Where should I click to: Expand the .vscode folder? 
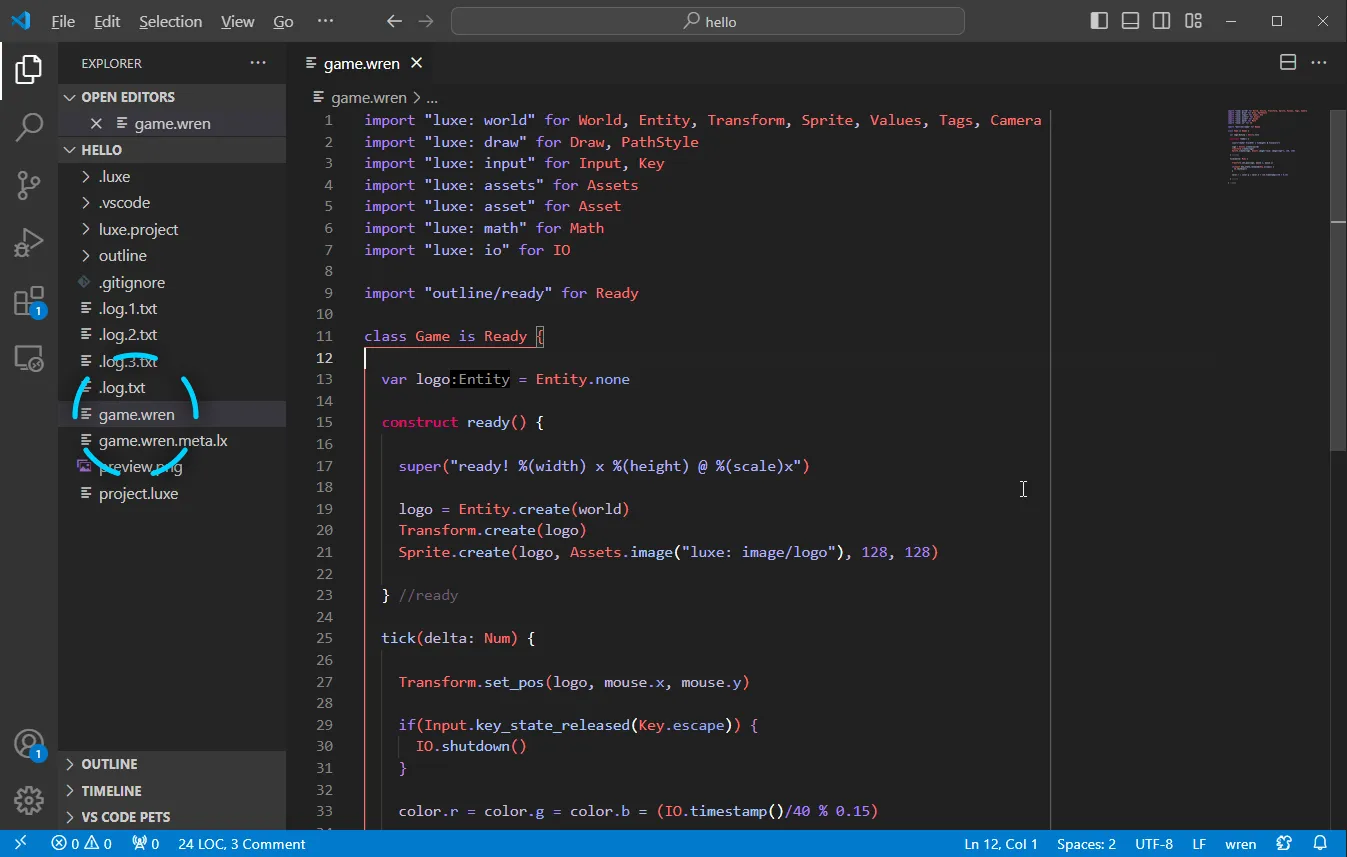coord(124,203)
